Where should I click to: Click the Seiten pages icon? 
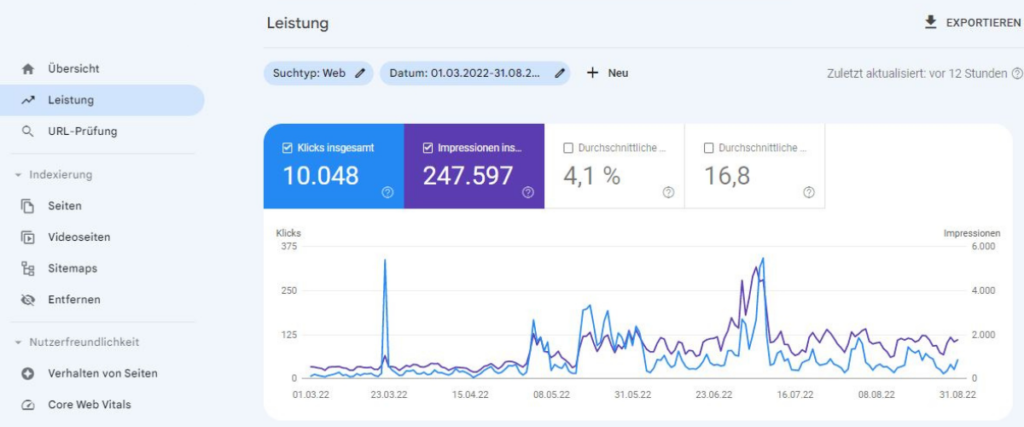pos(27,206)
